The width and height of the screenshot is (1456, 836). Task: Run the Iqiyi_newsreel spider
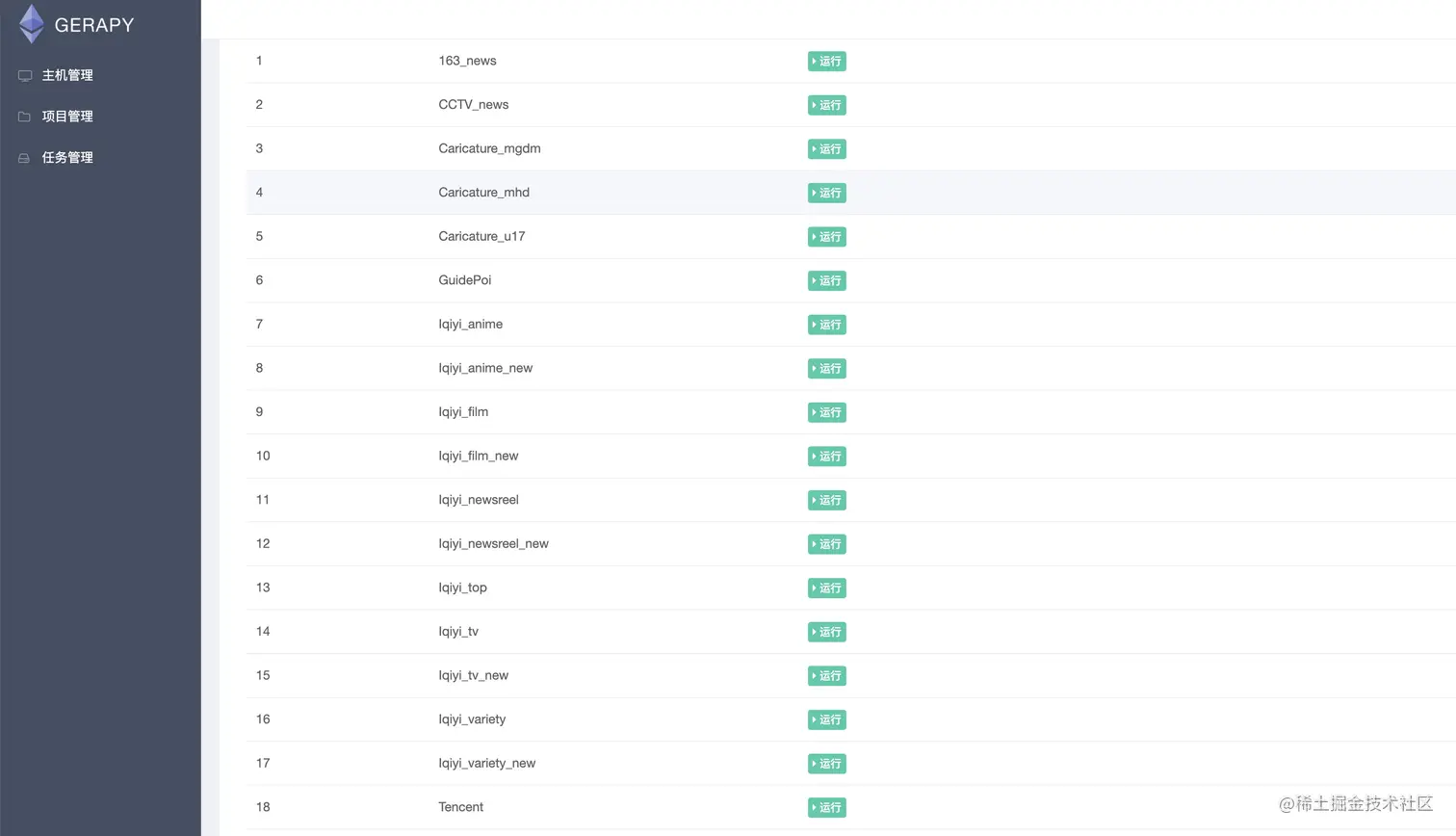point(827,501)
